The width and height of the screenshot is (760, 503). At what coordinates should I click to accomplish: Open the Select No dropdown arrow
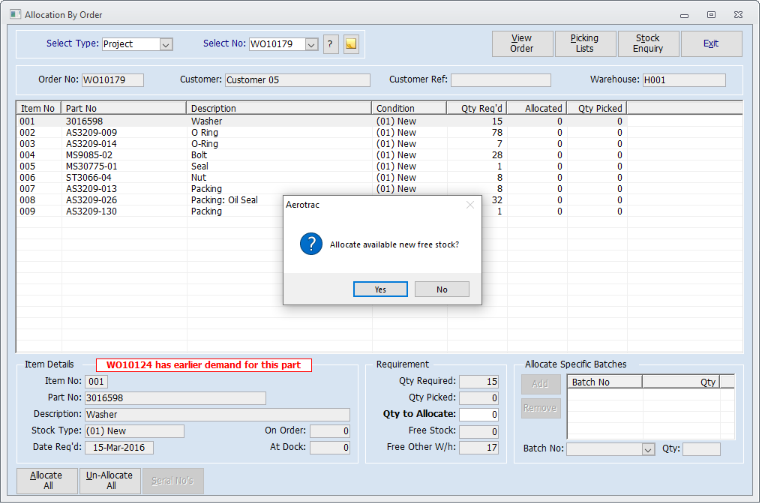tap(311, 44)
